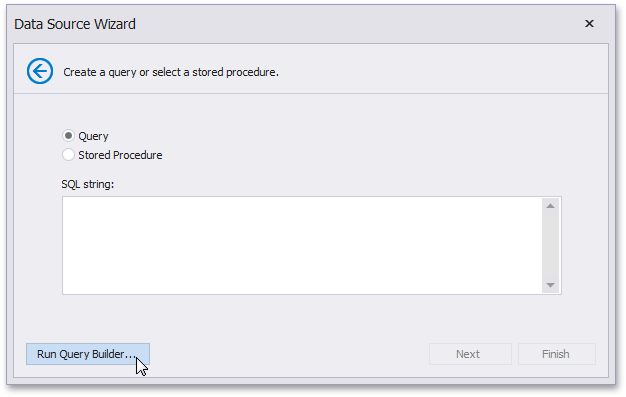This screenshot has height=397, width=626.
Task: Focus the SQL string text area
Action: tap(302, 246)
